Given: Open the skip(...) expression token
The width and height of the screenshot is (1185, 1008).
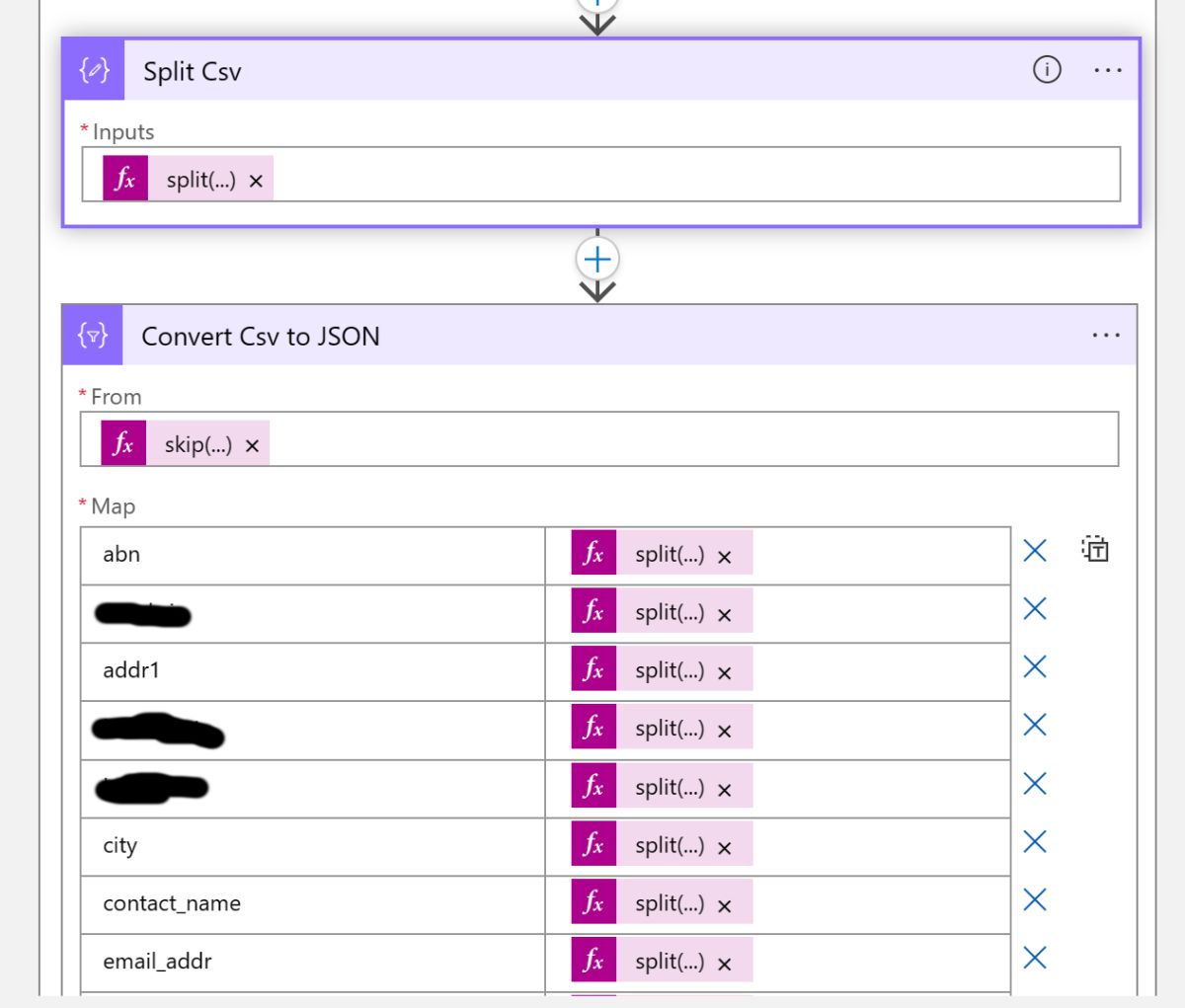Looking at the screenshot, I should [198, 445].
